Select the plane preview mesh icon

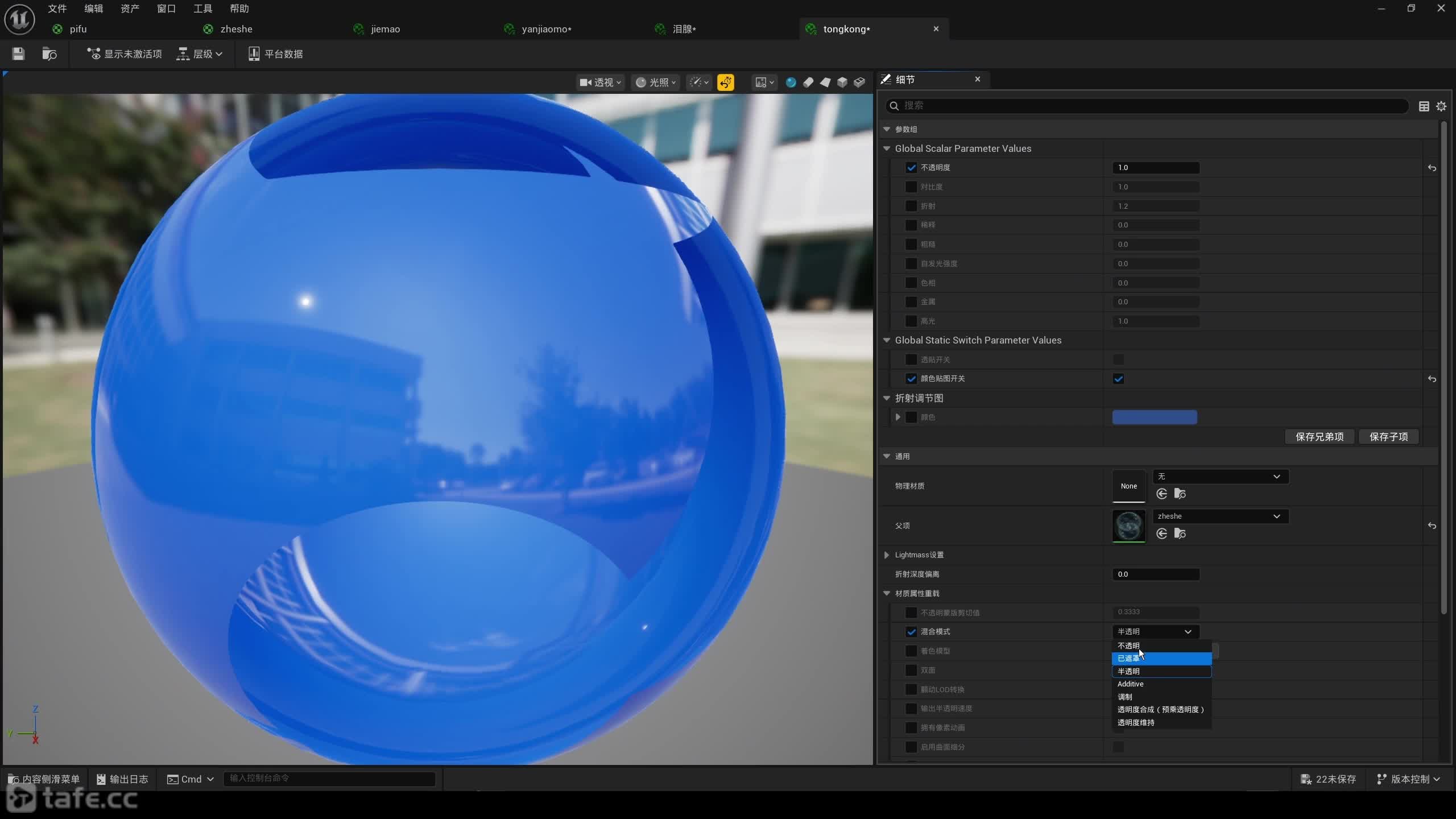pos(825,82)
